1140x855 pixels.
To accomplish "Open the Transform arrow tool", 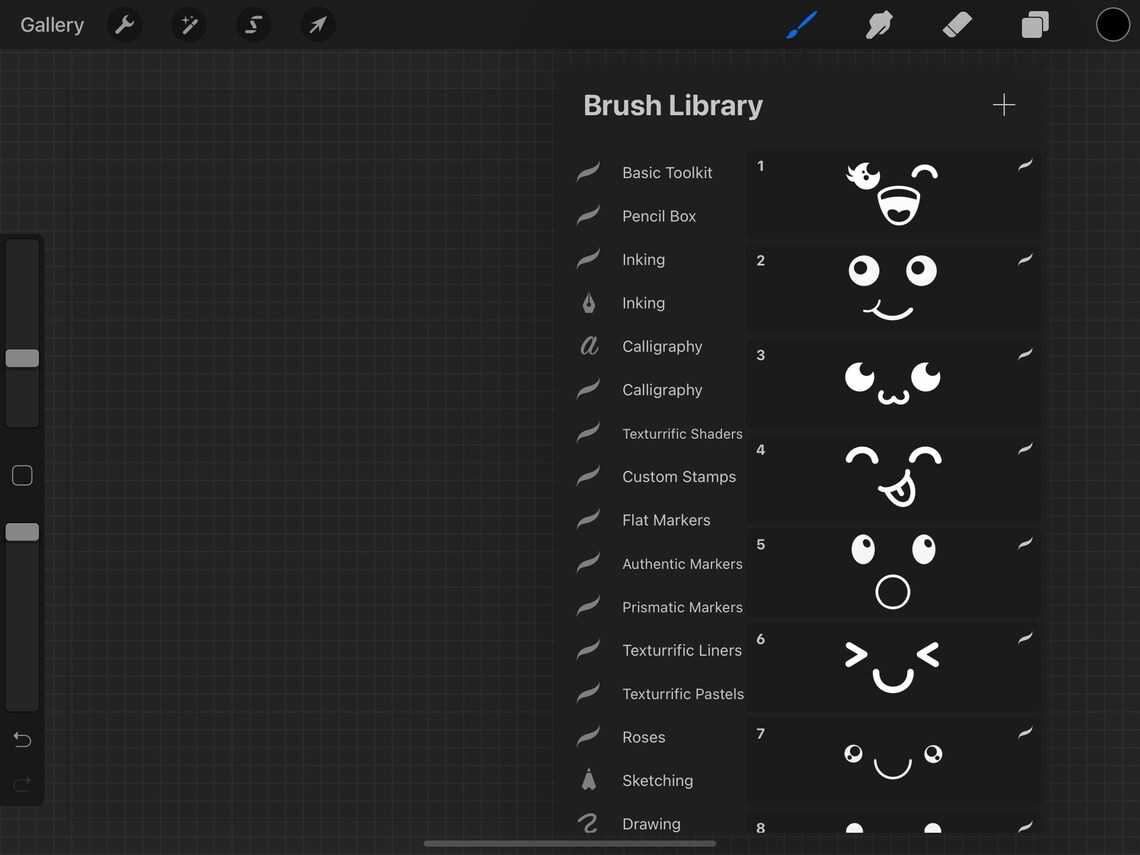I will point(317,24).
